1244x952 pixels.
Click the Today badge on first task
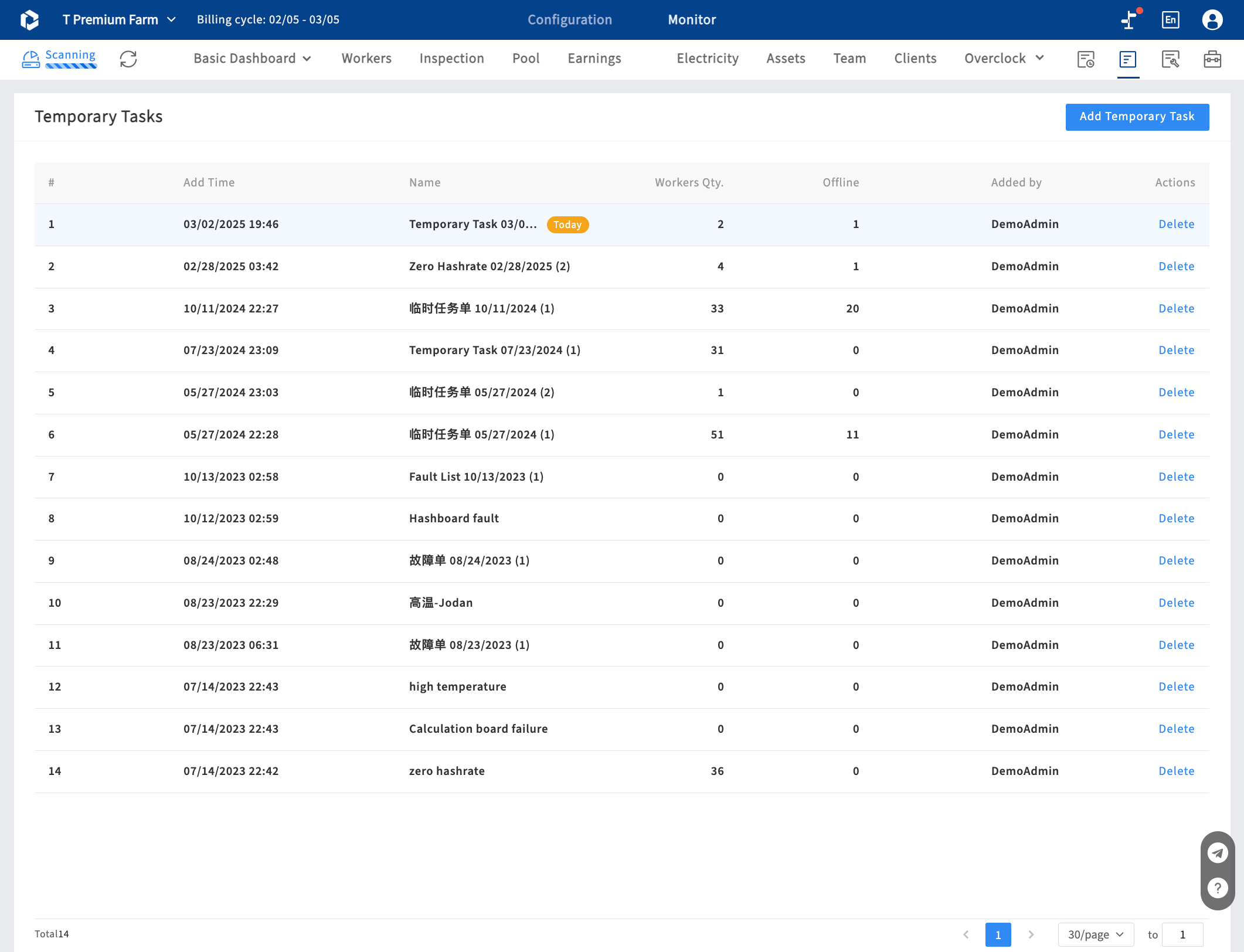[567, 225]
